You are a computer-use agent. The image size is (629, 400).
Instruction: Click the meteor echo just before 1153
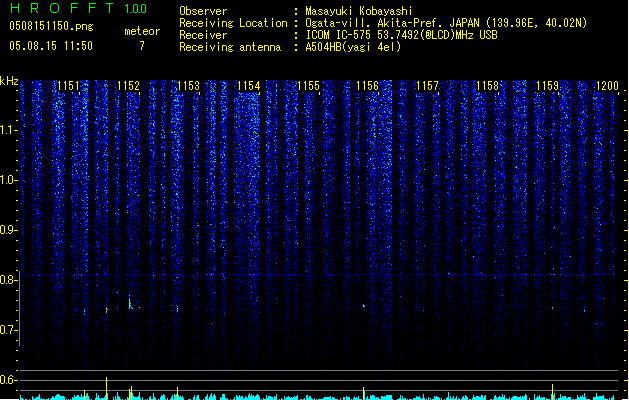pyautogui.click(x=177, y=309)
